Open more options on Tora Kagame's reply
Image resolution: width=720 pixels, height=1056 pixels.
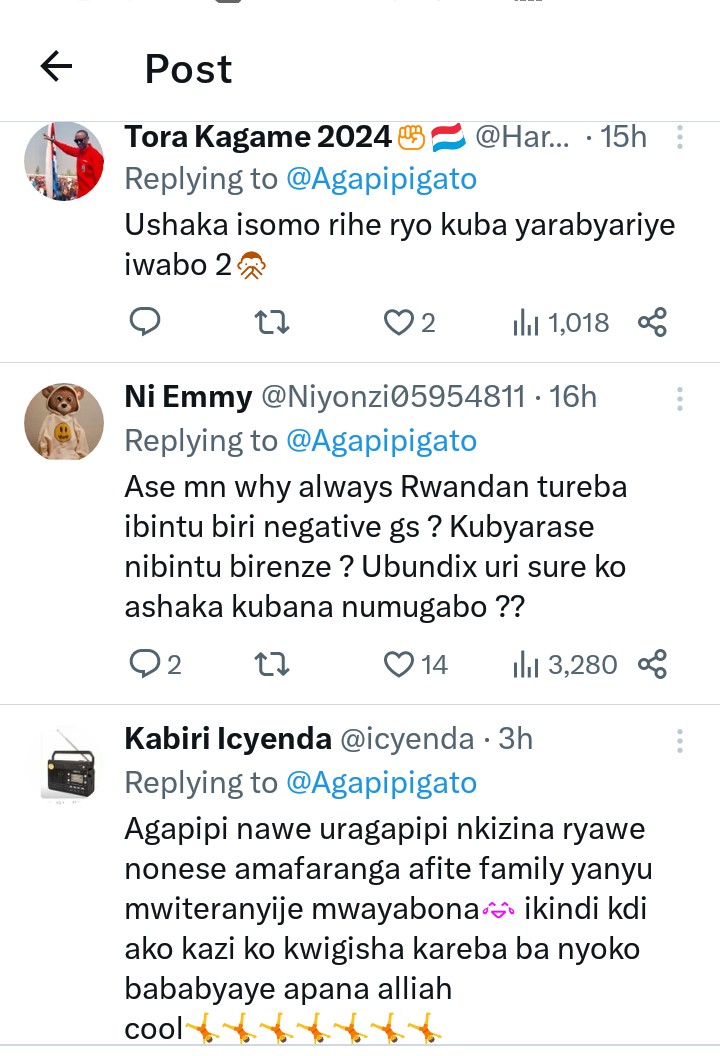680,137
